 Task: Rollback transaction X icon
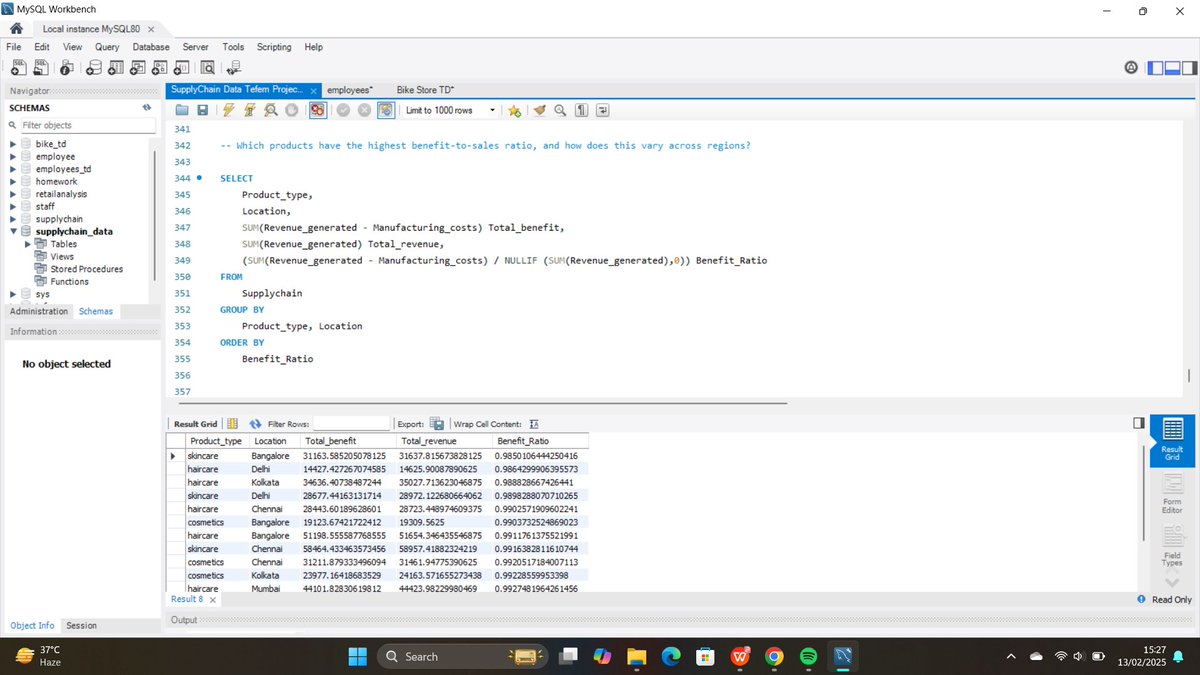tap(364, 110)
